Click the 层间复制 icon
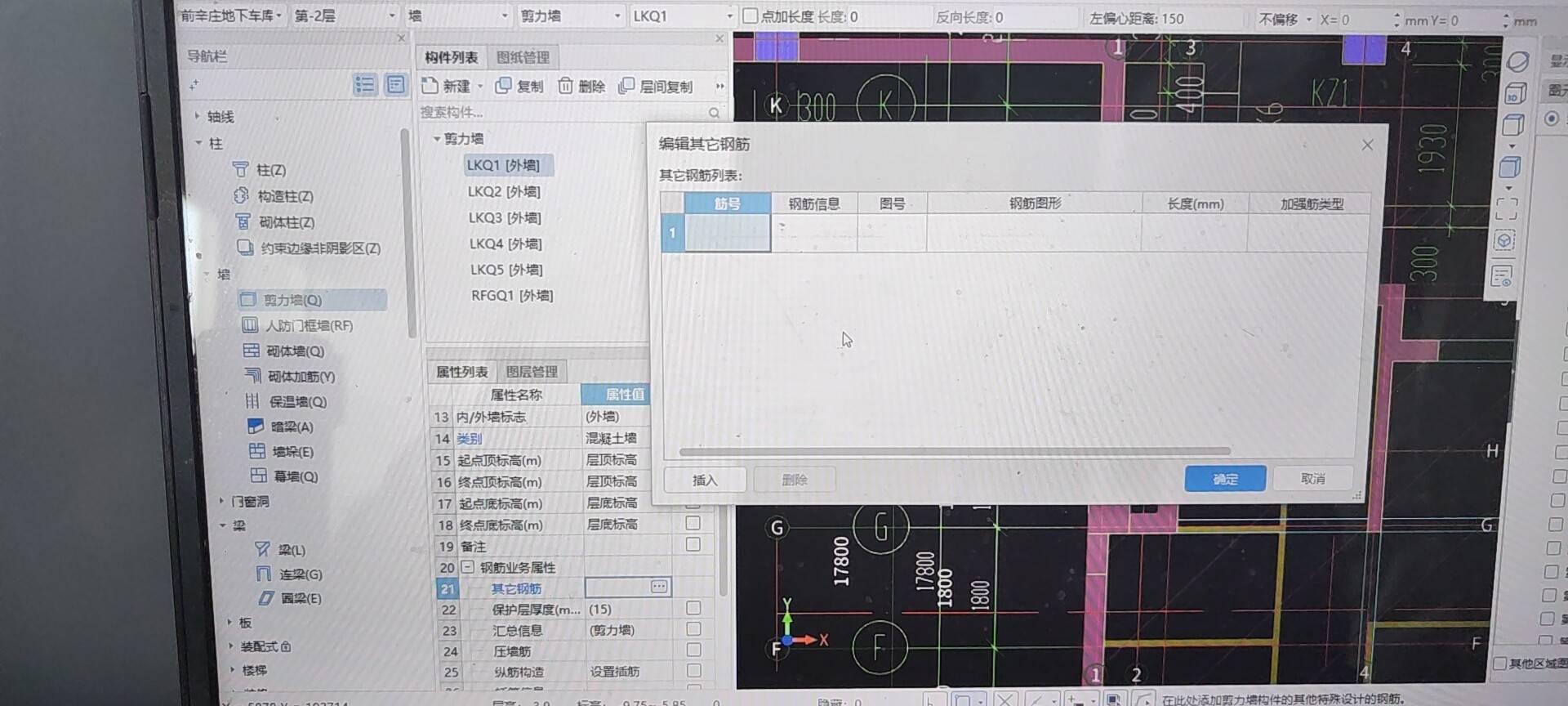 click(x=626, y=86)
